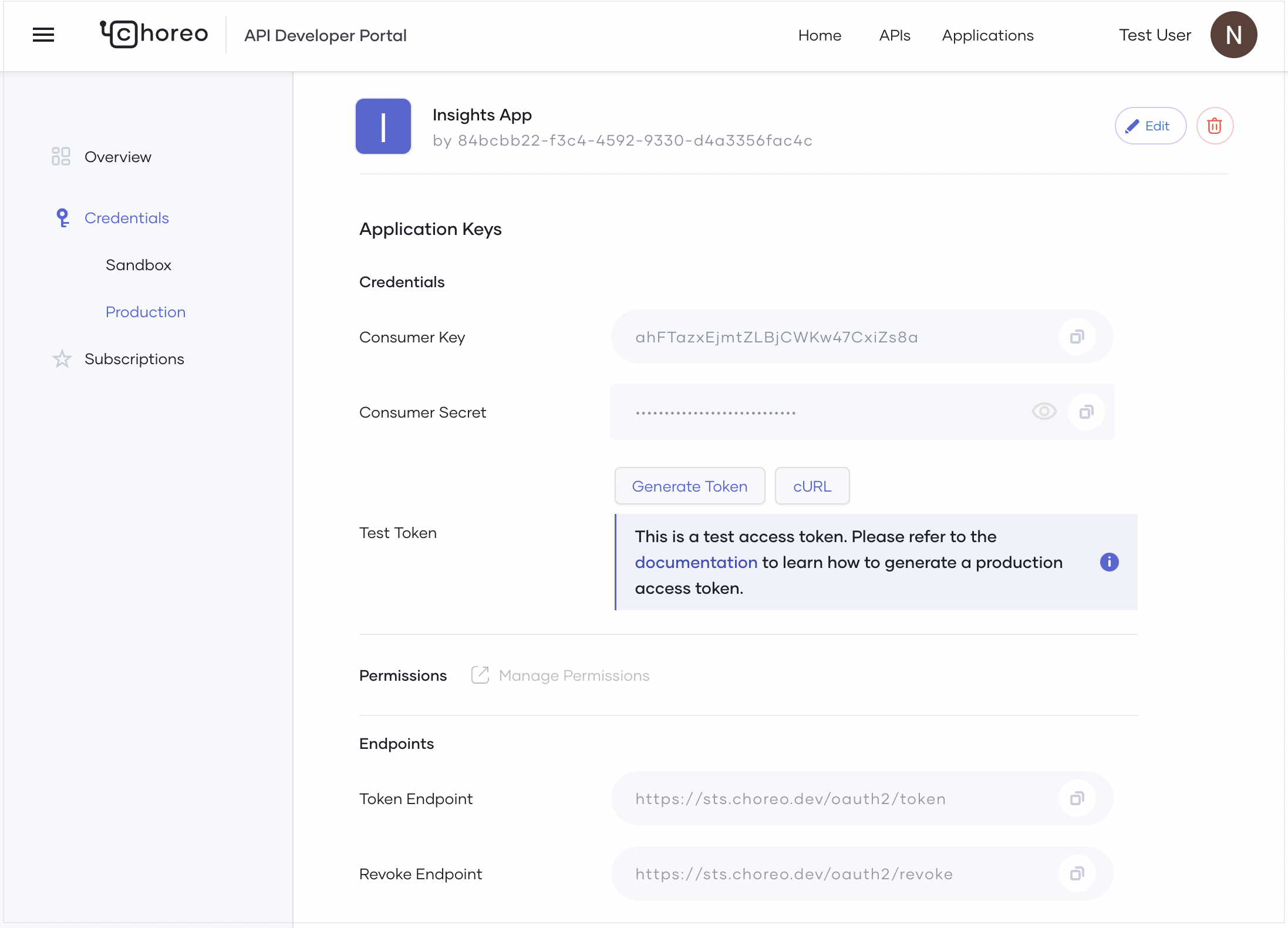Delete the Insights App application
The height and width of the screenshot is (928, 1288).
click(1215, 126)
